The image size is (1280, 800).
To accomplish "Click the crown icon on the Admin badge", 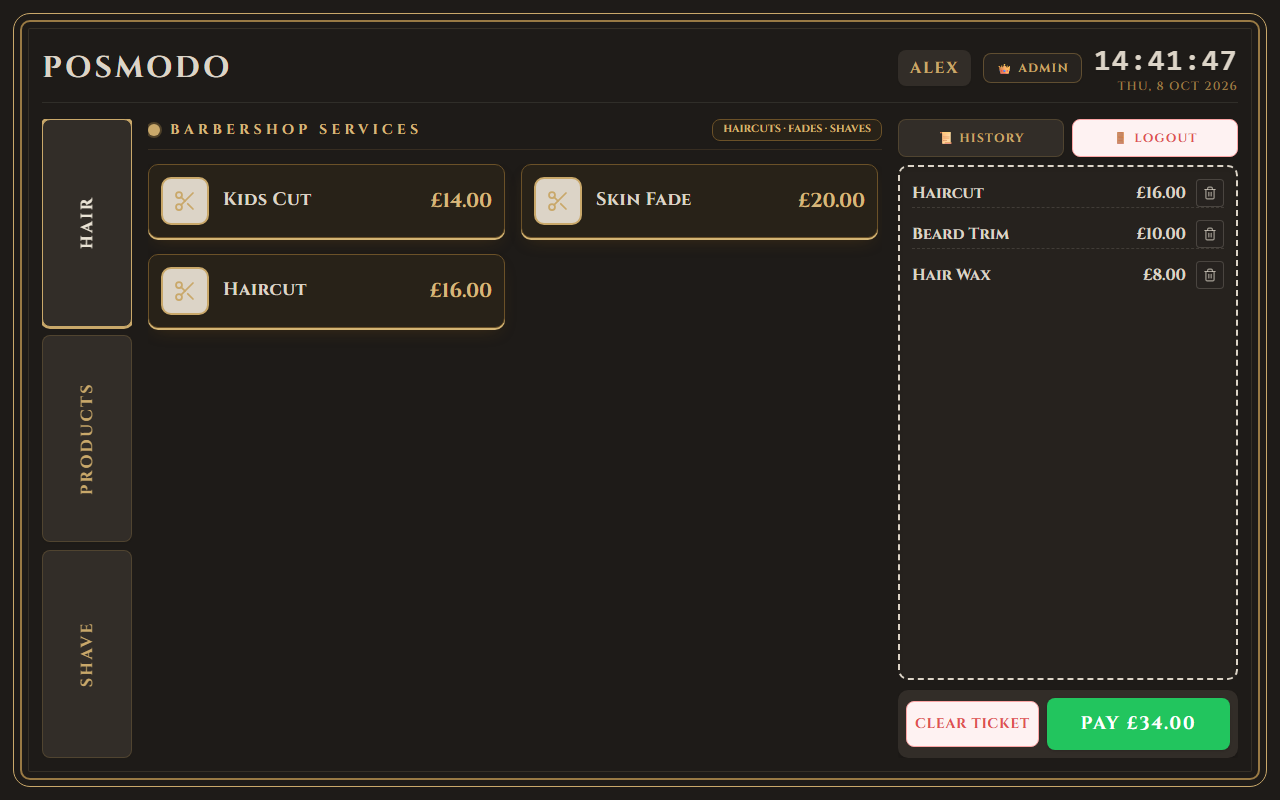I will point(1004,69).
